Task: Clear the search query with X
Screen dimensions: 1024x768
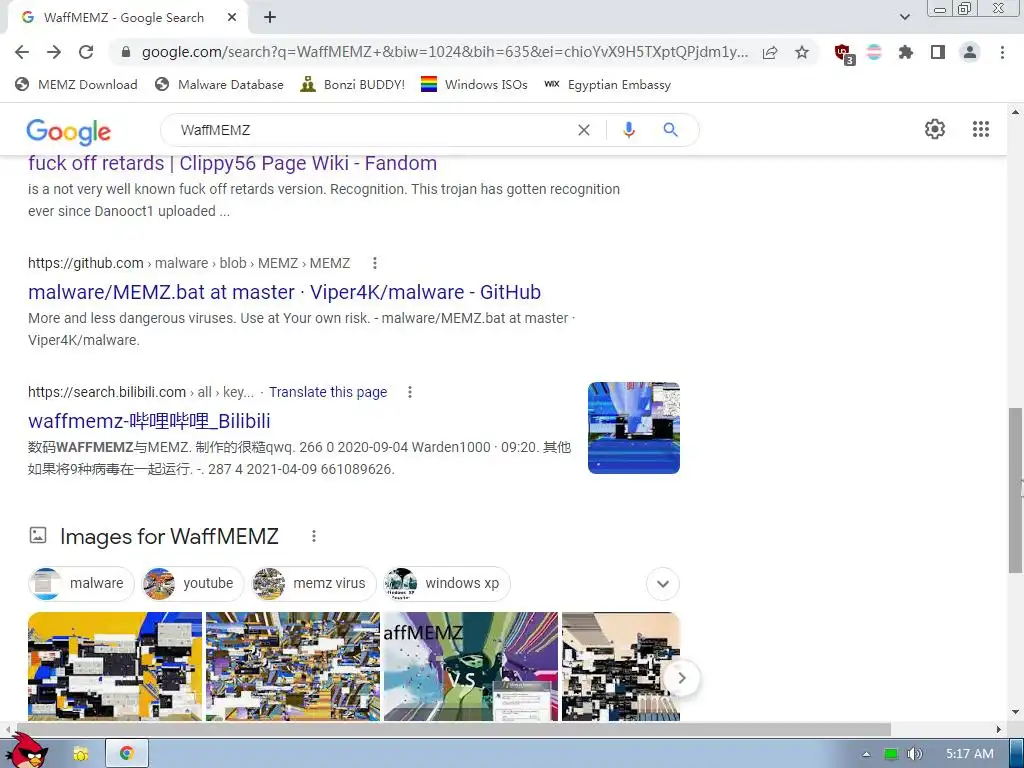Action: [584, 130]
